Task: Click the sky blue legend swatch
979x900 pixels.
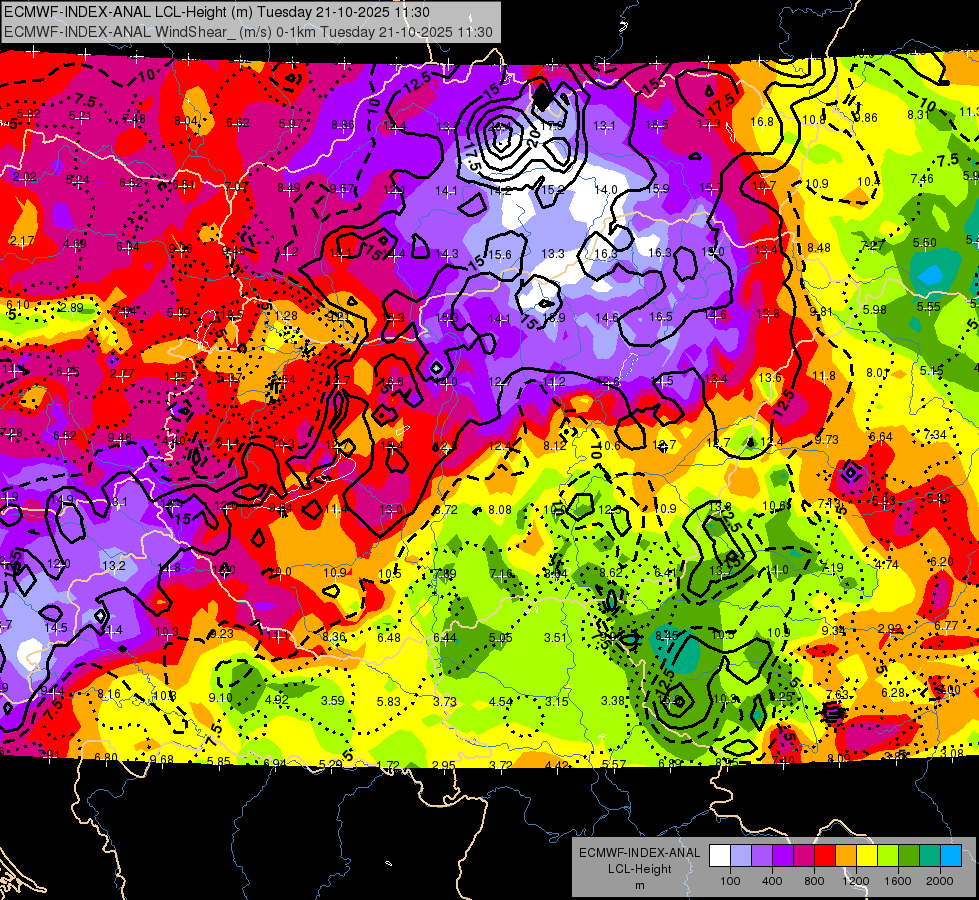Action: point(951,855)
